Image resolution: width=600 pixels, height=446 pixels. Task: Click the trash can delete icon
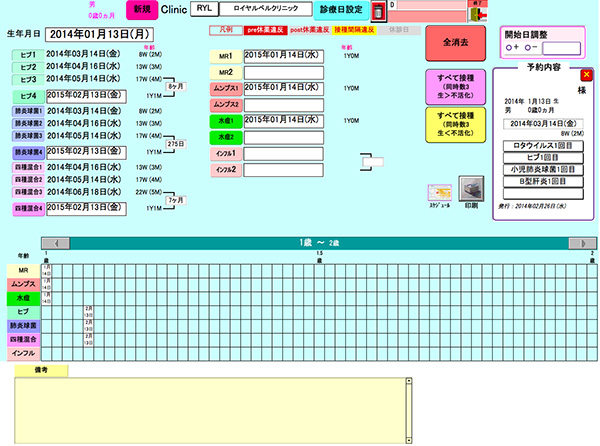(378, 11)
